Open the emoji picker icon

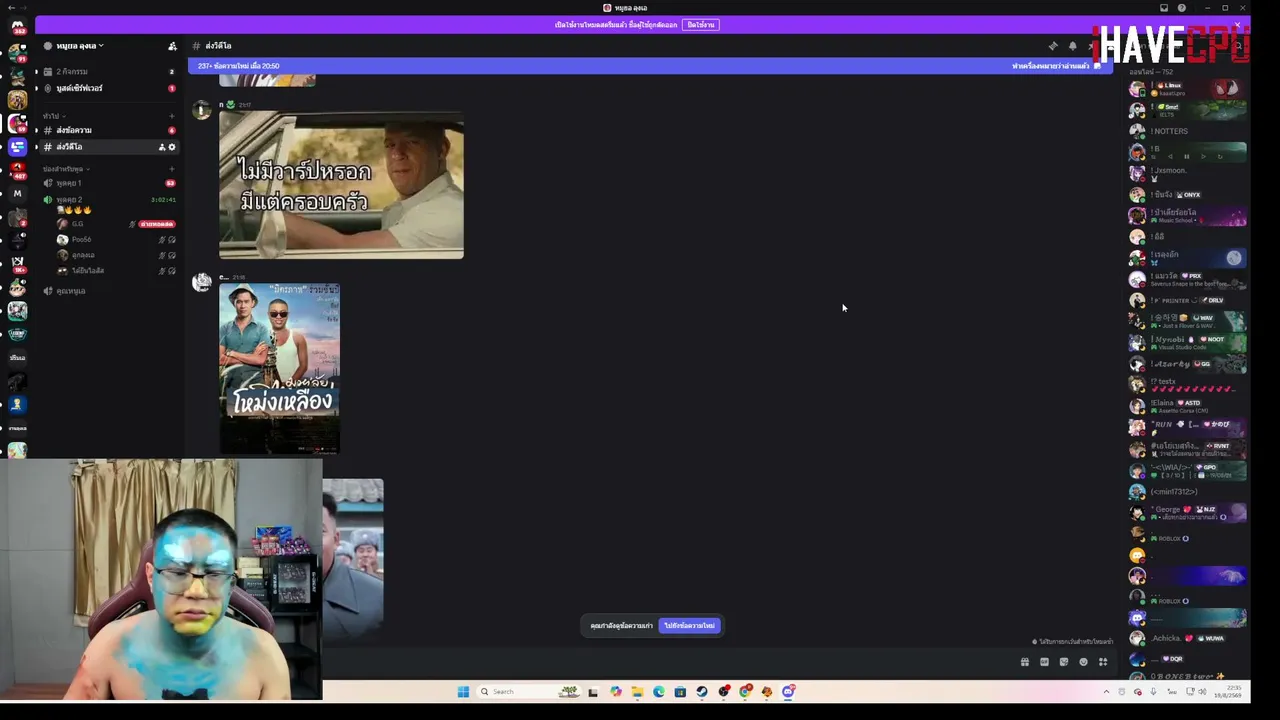pos(1083,662)
